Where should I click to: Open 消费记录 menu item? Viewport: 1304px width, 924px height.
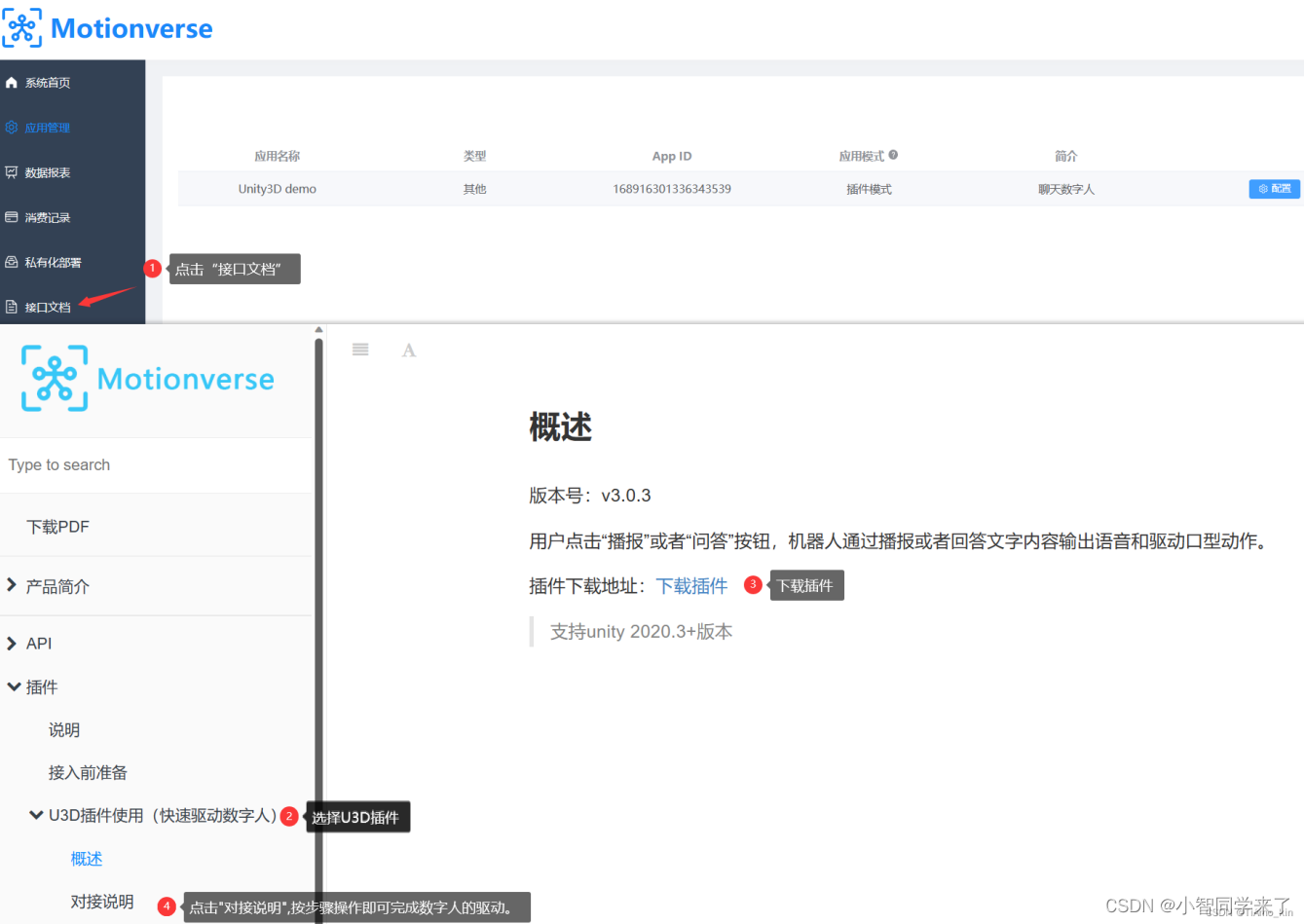click(48, 217)
